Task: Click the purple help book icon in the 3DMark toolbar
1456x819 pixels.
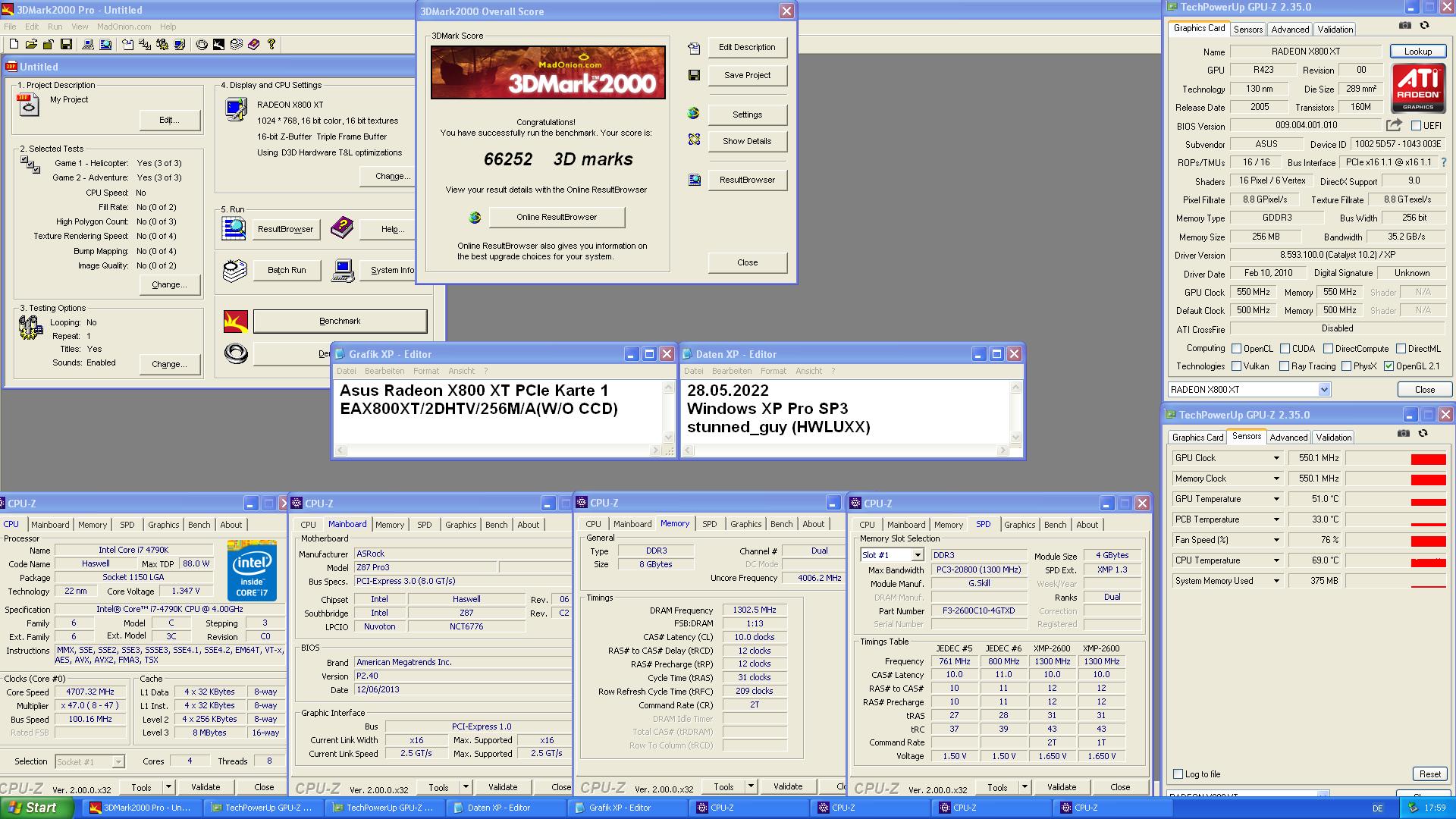Action: [x=253, y=45]
